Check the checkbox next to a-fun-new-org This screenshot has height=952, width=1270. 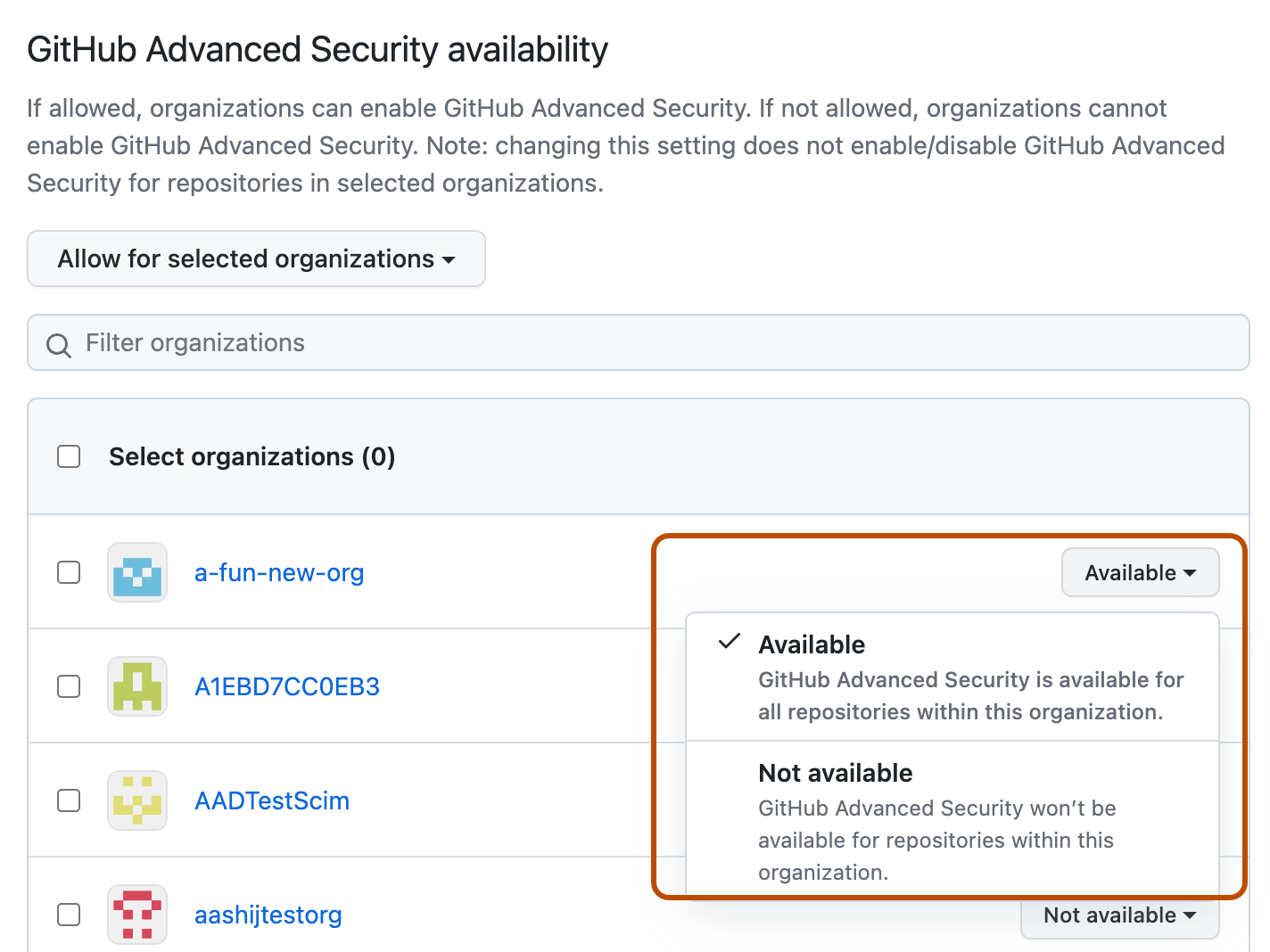coord(69,572)
